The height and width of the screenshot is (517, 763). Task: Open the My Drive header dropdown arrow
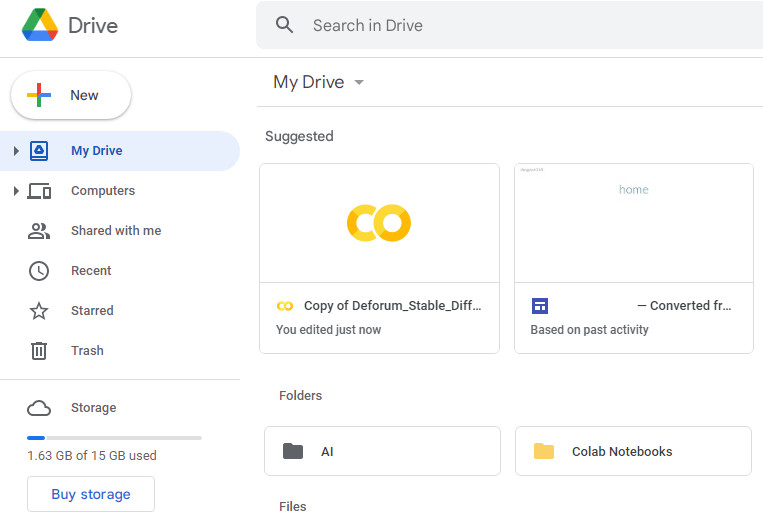(x=359, y=82)
